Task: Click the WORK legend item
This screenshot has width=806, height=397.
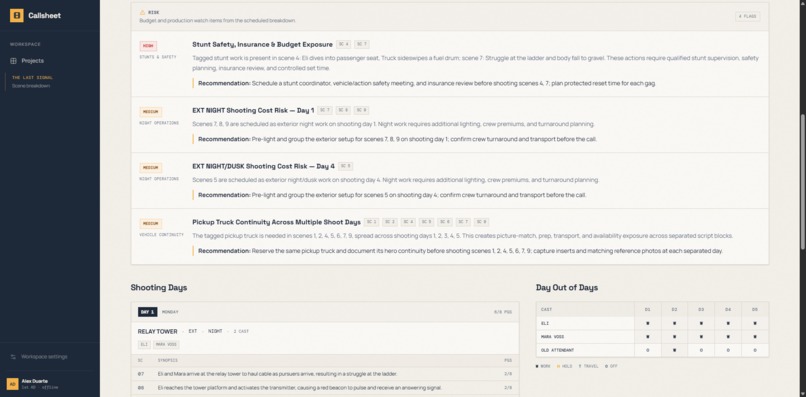Action: point(544,366)
